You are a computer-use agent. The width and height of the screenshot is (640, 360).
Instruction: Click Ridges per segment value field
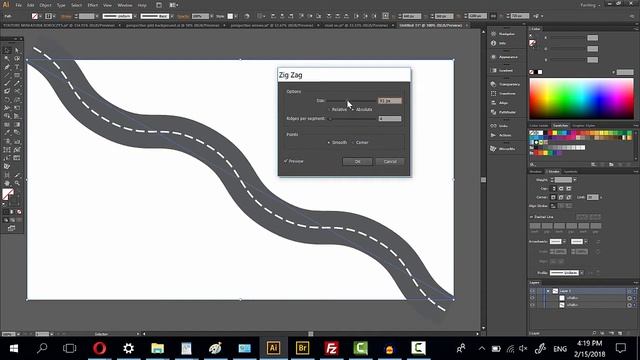click(389, 119)
